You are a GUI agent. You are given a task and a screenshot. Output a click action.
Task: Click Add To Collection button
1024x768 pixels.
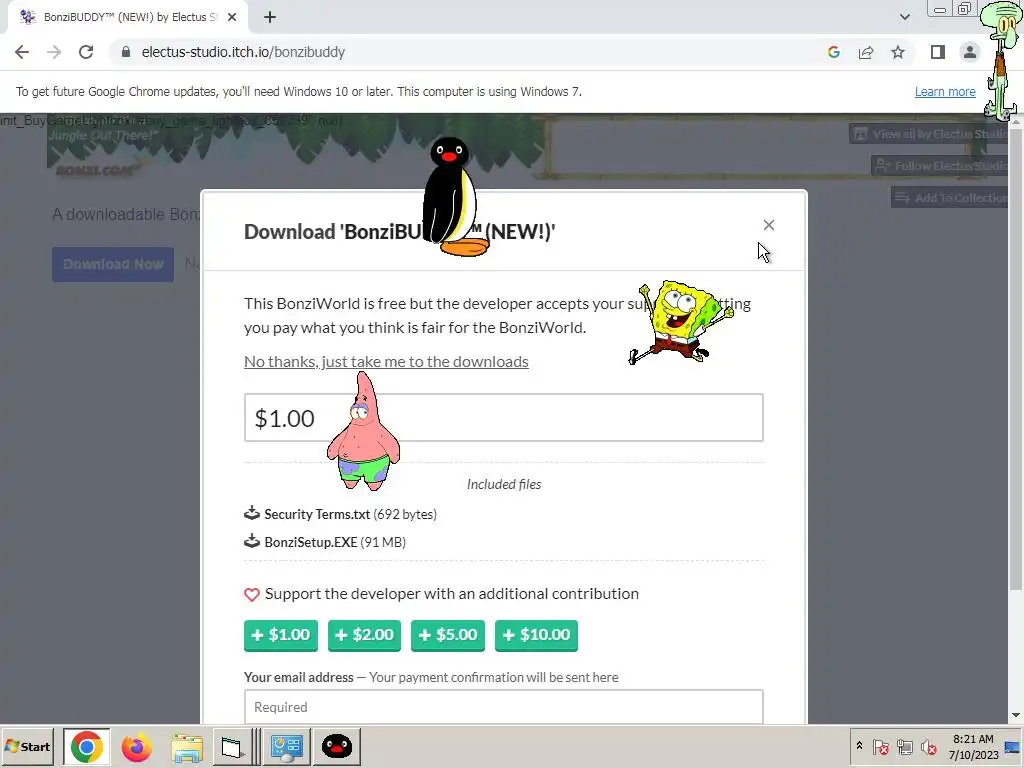point(950,197)
